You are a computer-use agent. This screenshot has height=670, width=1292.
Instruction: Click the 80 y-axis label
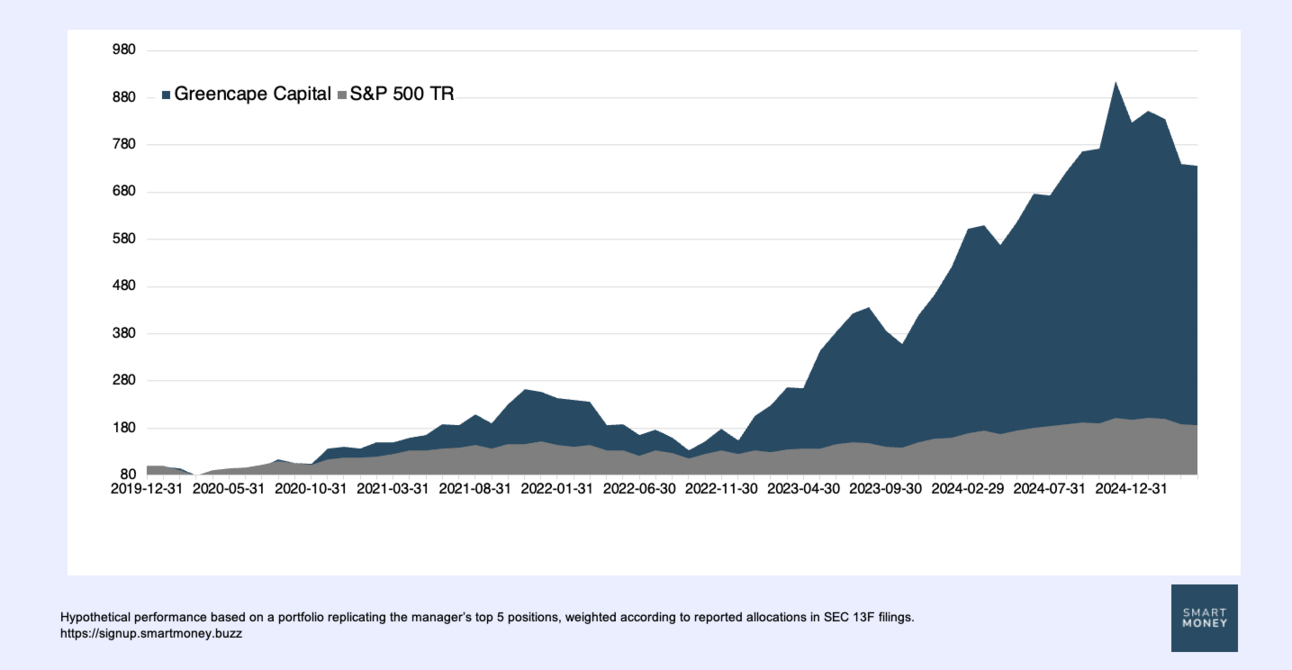130,475
